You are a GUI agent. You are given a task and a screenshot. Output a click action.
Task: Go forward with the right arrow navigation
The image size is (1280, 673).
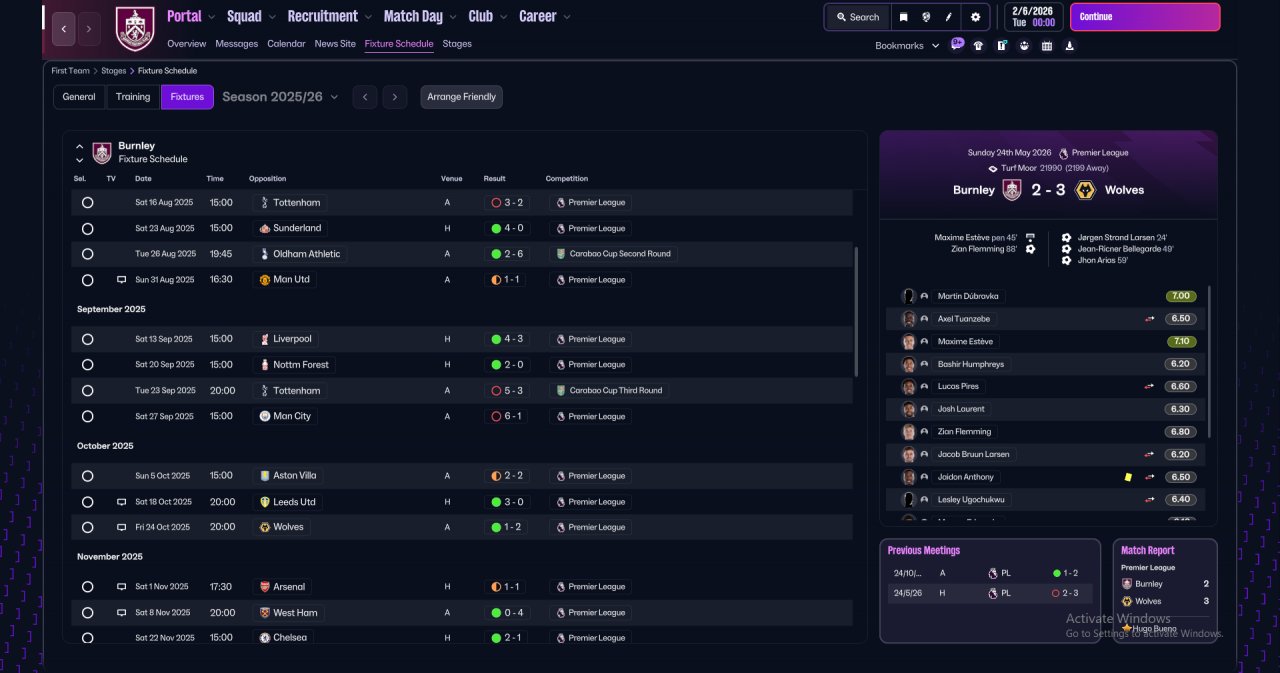(89, 29)
